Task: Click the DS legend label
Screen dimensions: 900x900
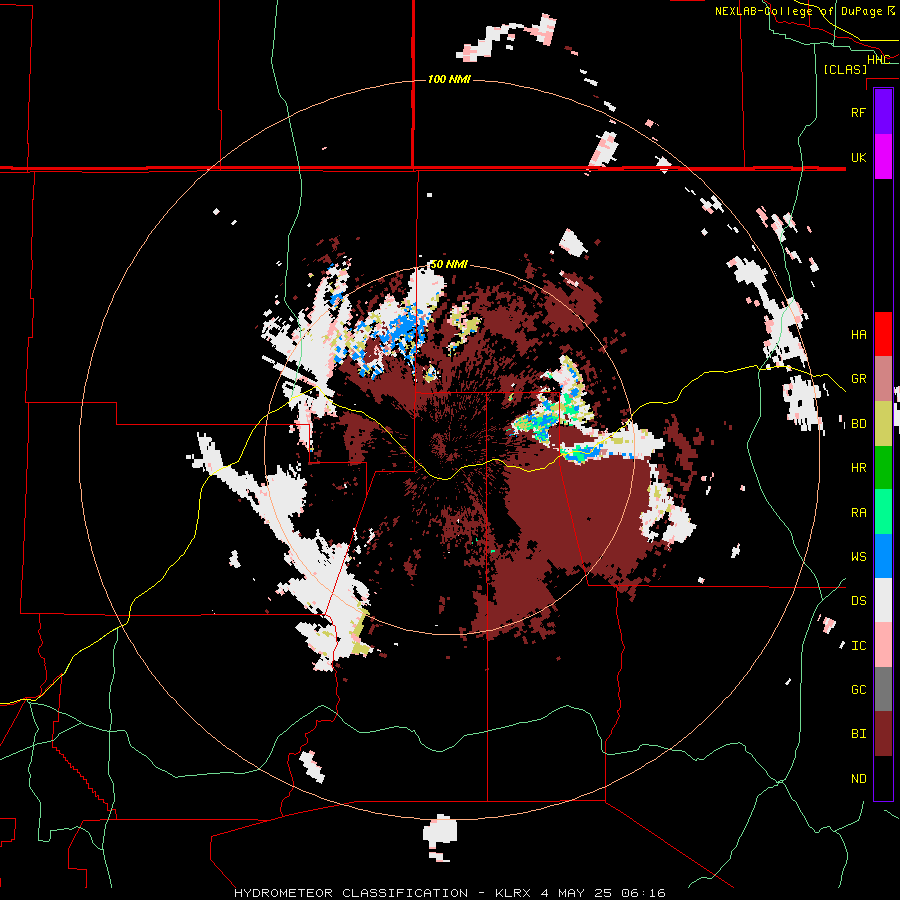Action: [858, 601]
